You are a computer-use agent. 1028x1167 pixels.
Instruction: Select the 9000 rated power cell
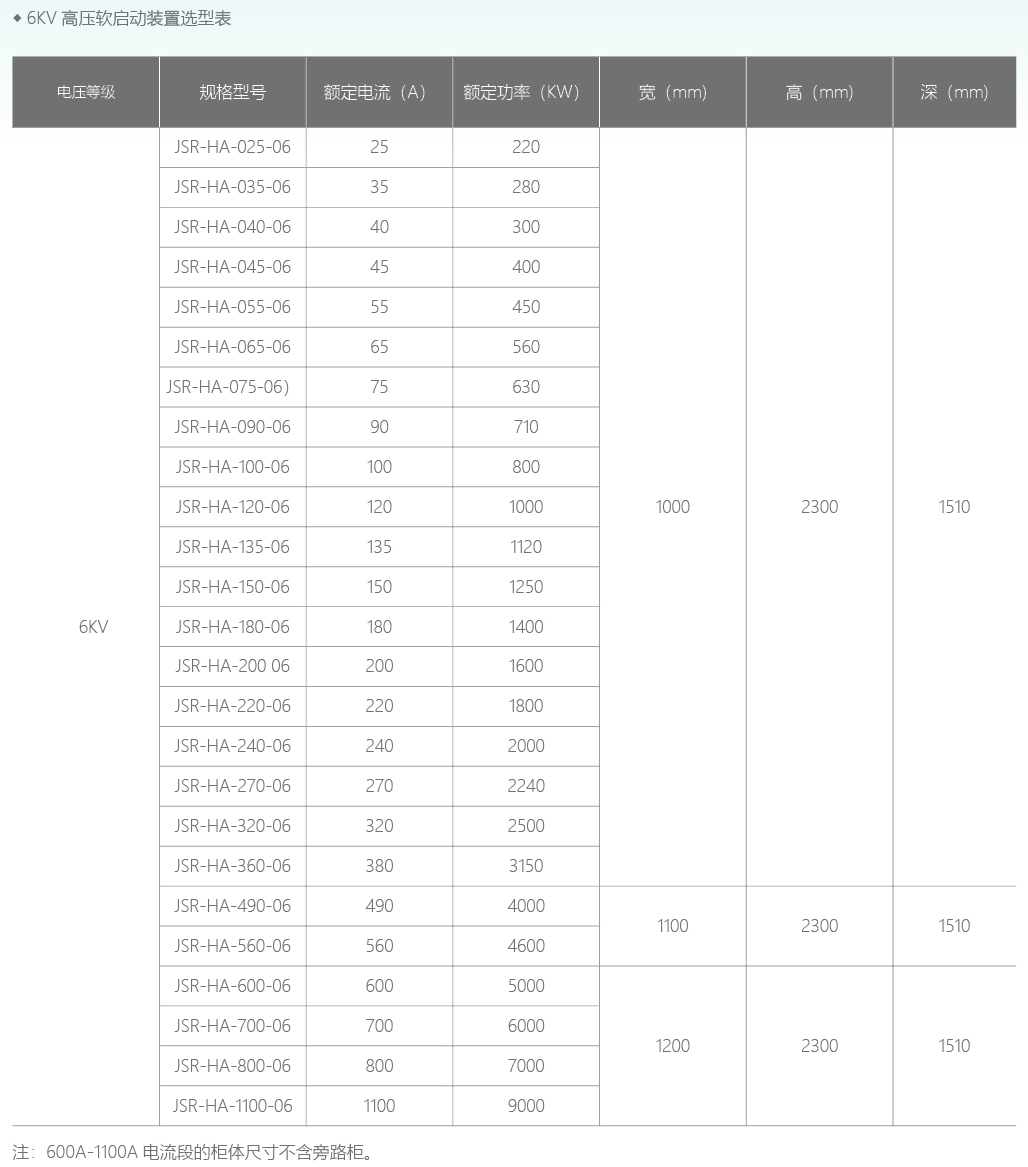tap(526, 1106)
